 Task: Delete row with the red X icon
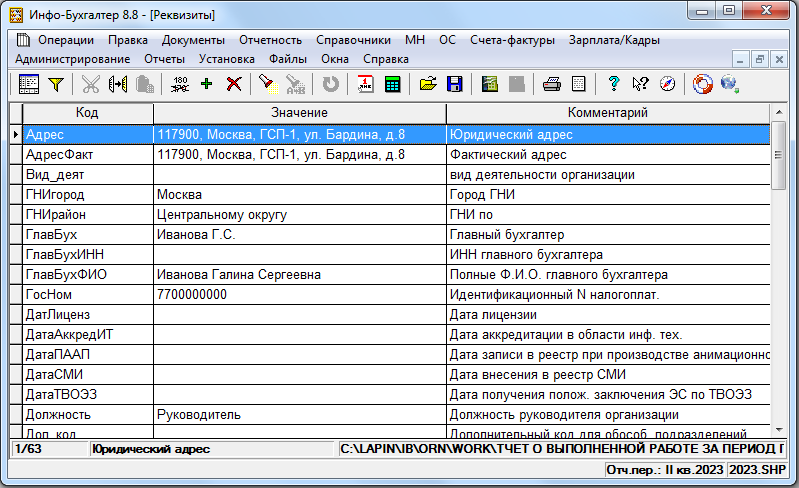click(x=234, y=84)
